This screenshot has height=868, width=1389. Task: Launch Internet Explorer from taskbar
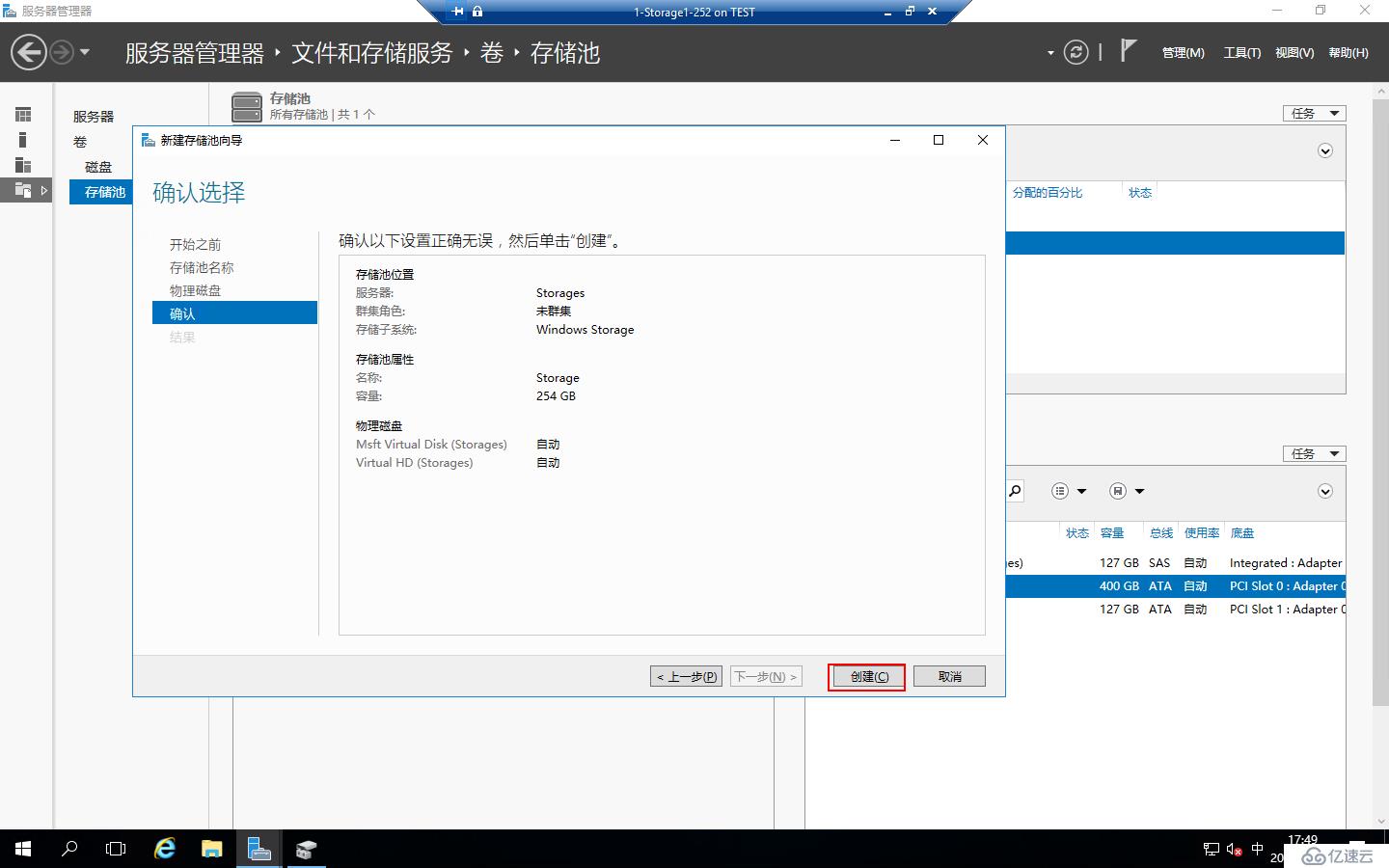coord(165,849)
